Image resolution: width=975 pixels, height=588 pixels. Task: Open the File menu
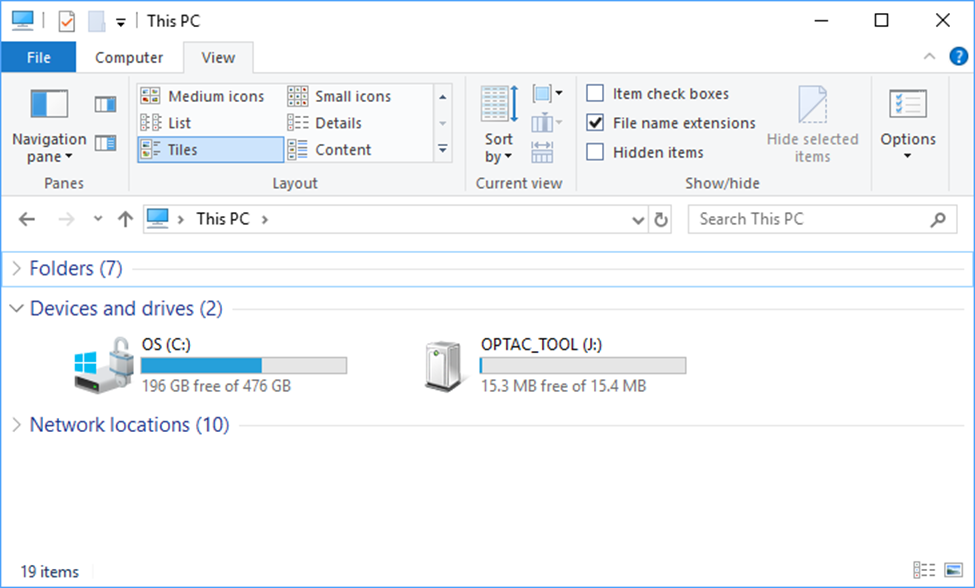point(38,57)
